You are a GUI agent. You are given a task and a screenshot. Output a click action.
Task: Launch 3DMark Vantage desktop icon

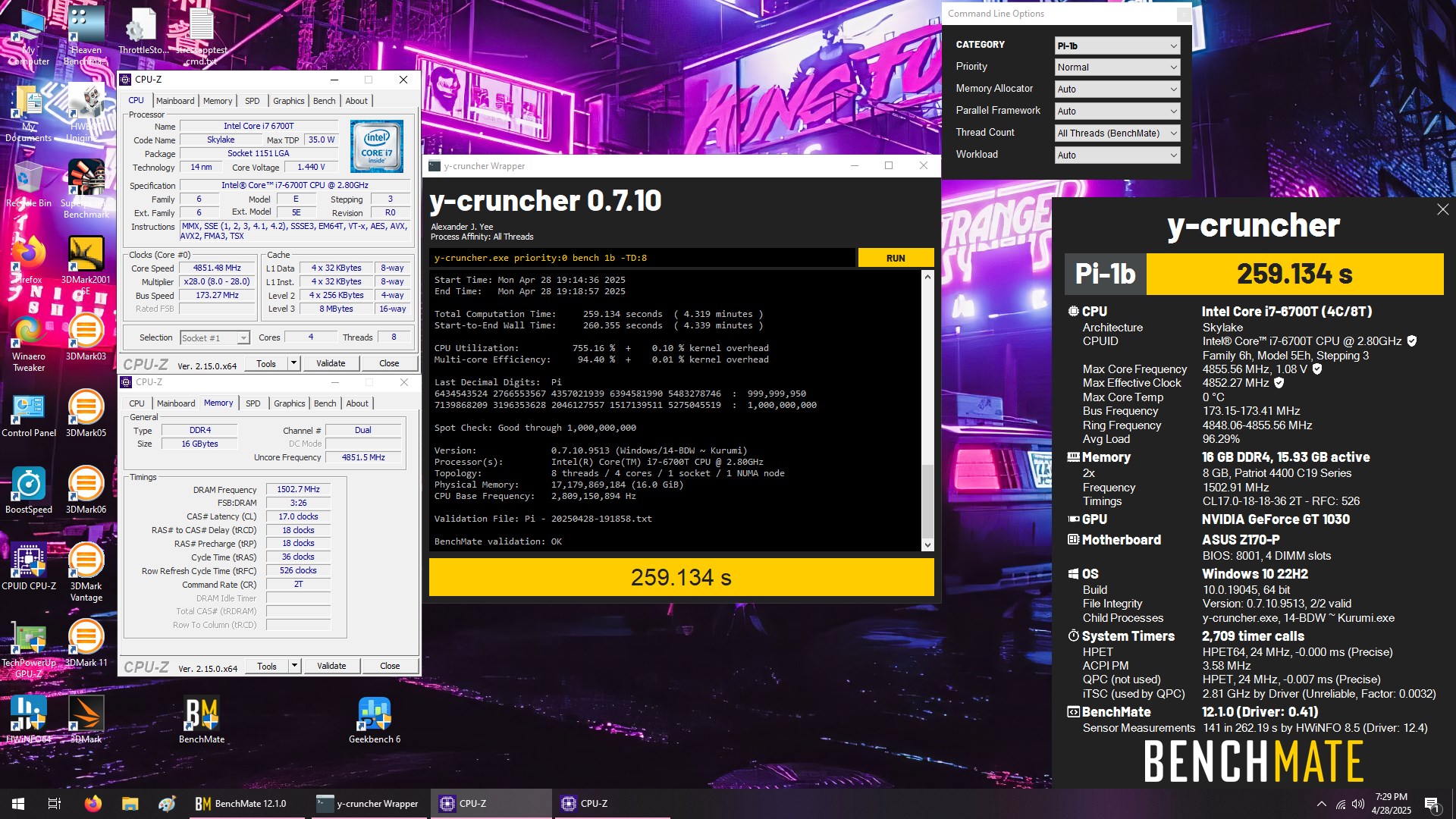(86, 573)
